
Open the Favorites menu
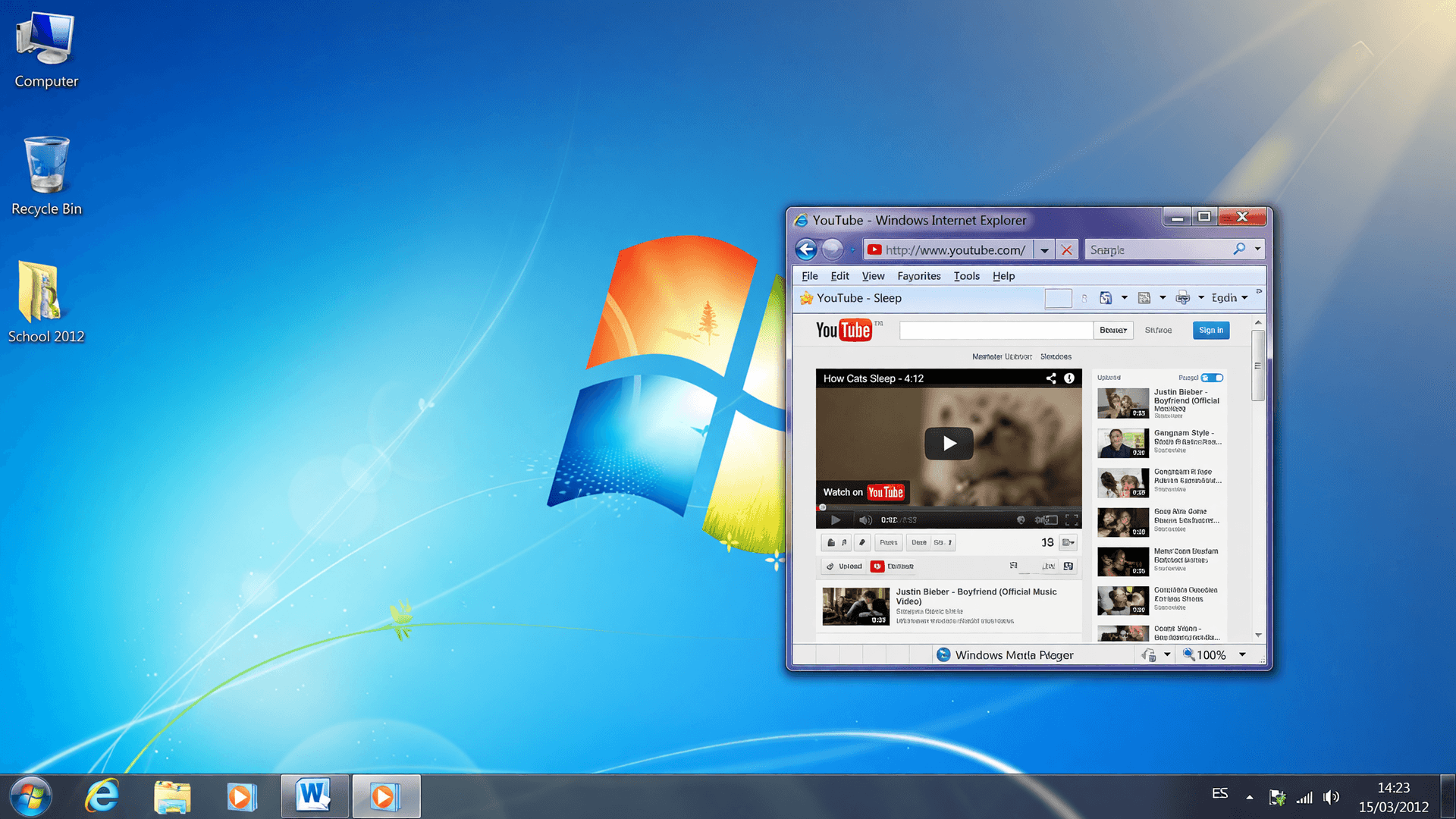point(918,276)
